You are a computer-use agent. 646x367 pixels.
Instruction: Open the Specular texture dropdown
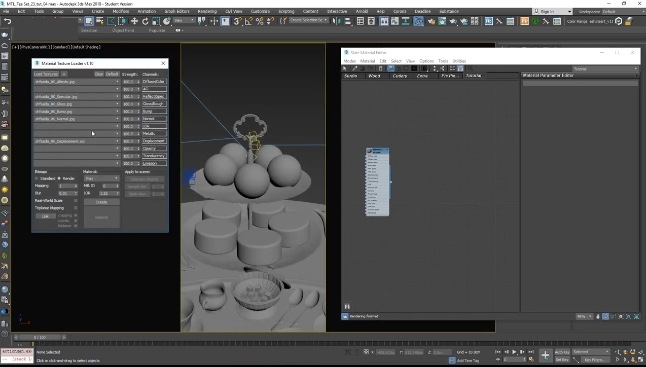77,96
